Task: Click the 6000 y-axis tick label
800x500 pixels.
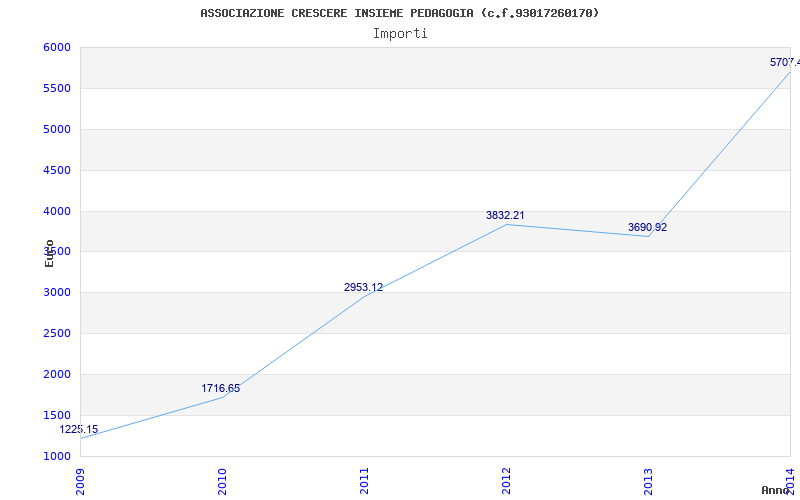Action: point(57,47)
